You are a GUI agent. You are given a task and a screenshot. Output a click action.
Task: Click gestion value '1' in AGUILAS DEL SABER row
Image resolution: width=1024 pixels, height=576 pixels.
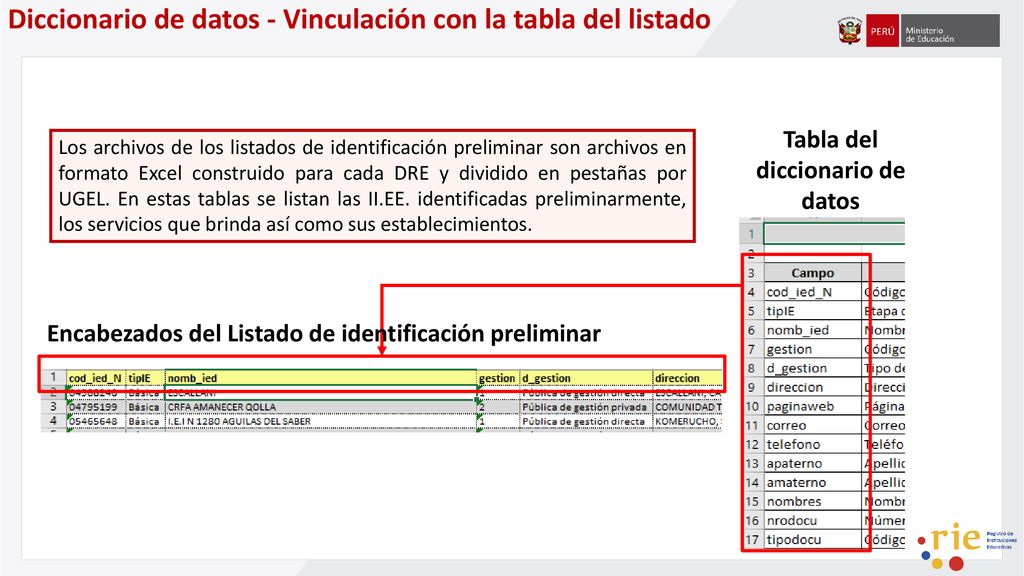pyautogui.click(x=498, y=421)
